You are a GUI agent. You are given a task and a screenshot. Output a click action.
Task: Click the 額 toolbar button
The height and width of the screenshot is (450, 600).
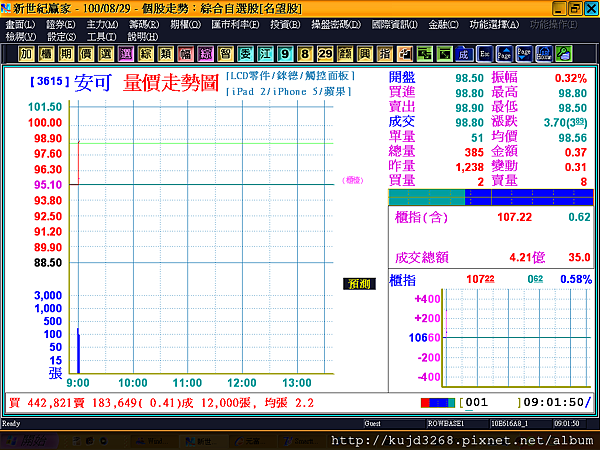click(345, 54)
